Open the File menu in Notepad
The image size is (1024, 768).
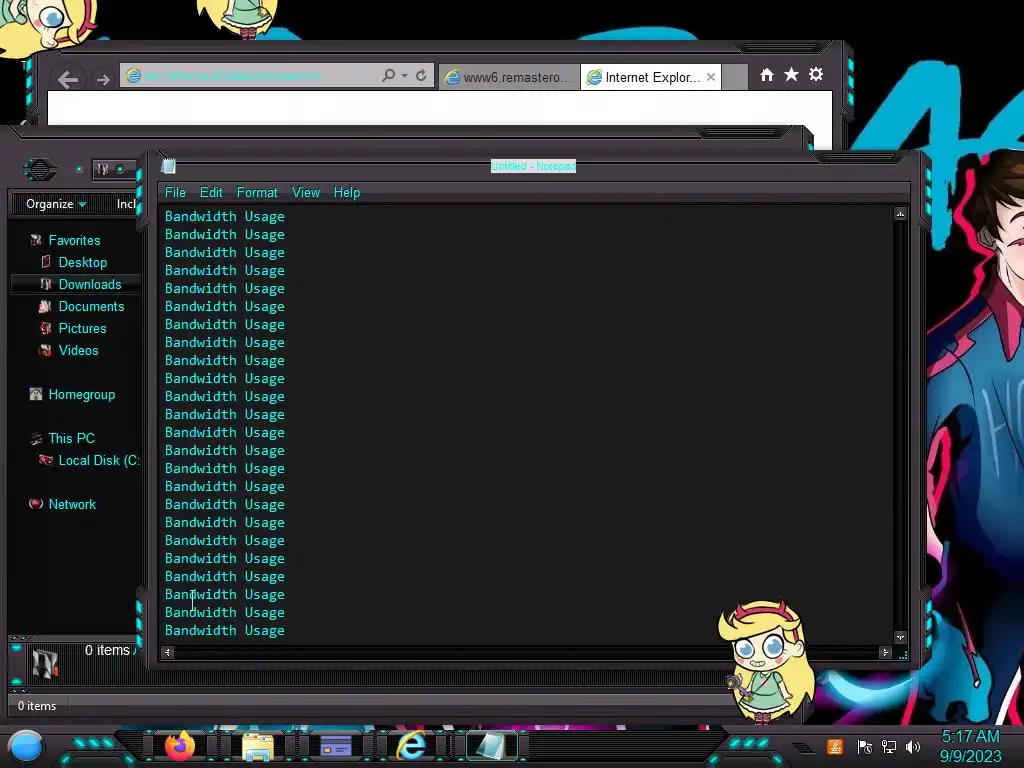(175, 193)
